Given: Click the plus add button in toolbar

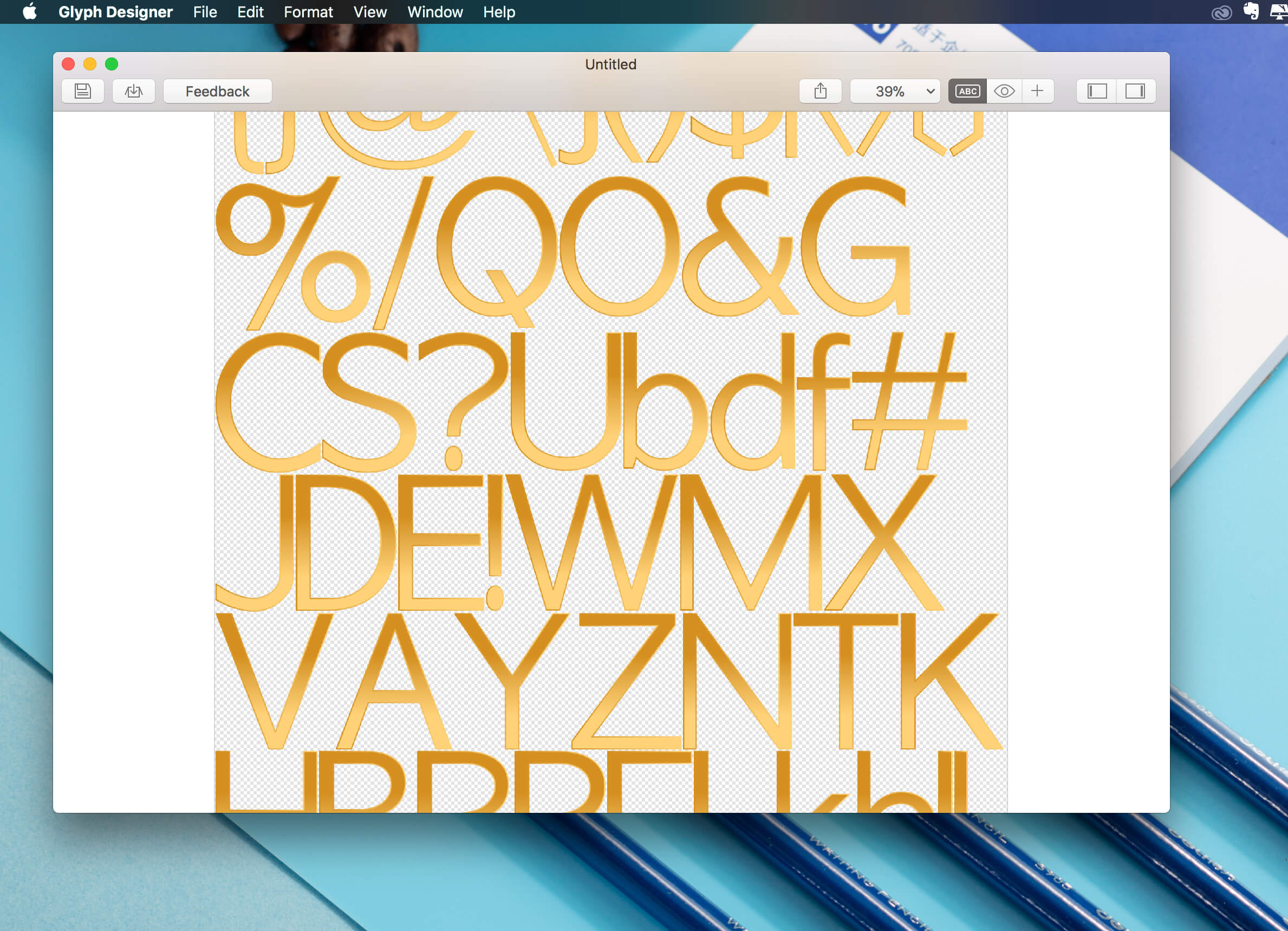Looking at the screenshot, I should 1038,92.
